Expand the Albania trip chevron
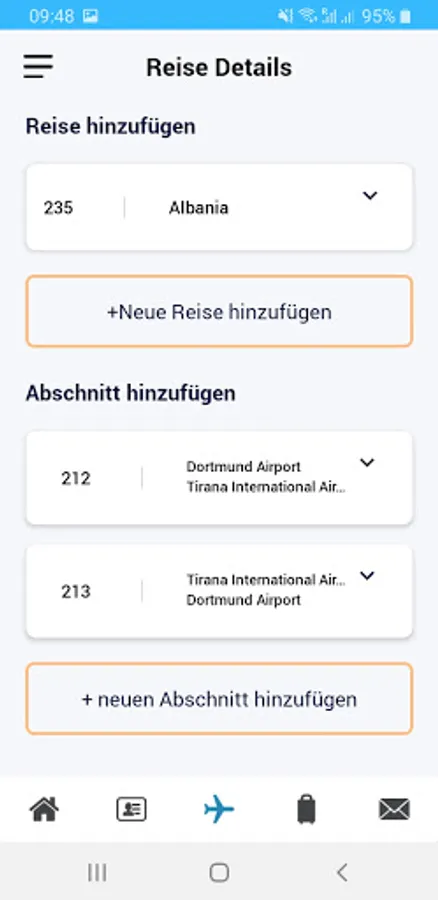 pyautogui.click(x=370, y=196)
